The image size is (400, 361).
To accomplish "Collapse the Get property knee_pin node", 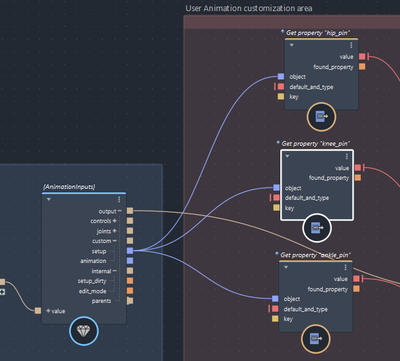I will pyautogui.click(x=287, y=156).
